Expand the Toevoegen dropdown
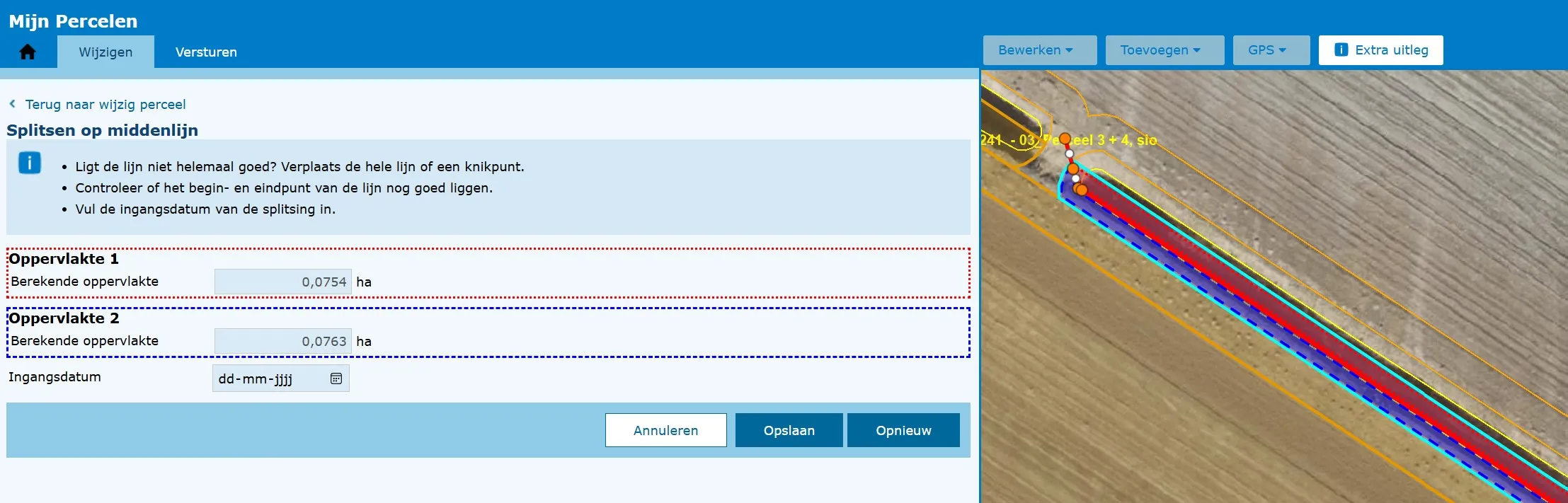1568x503 pixels. pos(1164,50)
